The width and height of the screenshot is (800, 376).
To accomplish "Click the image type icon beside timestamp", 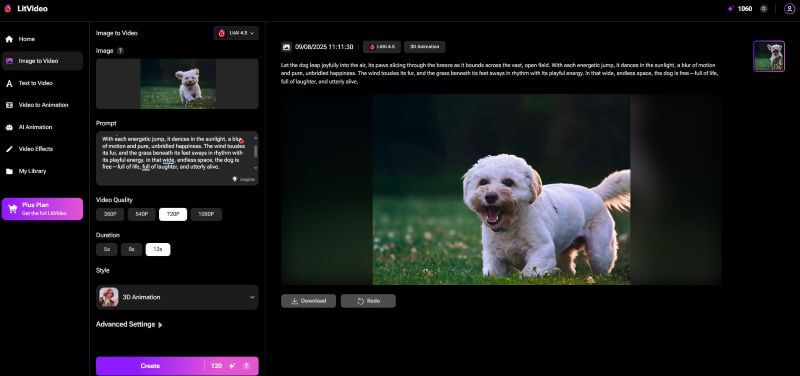I will click(287, 47).
